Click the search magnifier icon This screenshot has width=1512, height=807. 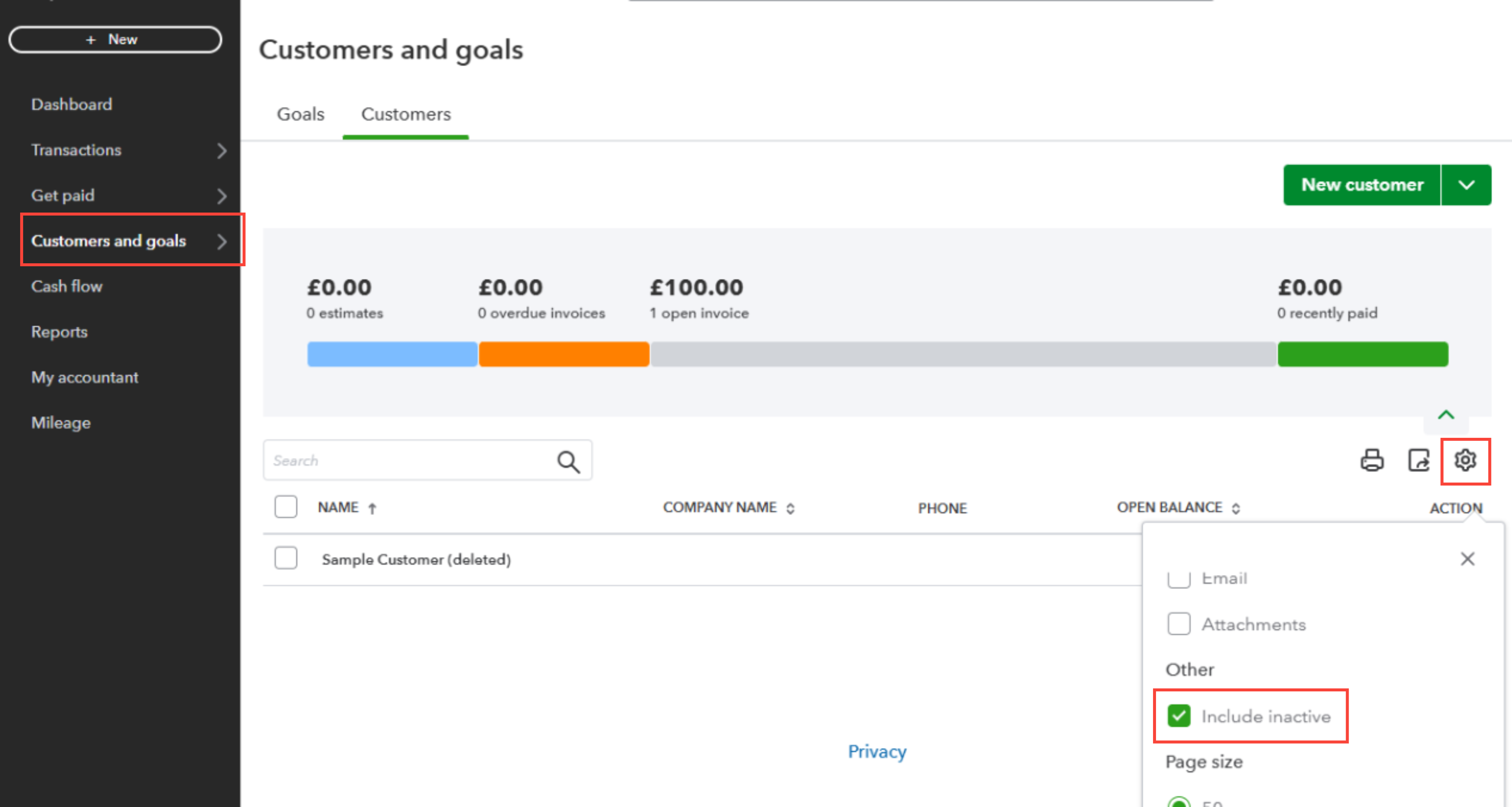coord(568,462)
